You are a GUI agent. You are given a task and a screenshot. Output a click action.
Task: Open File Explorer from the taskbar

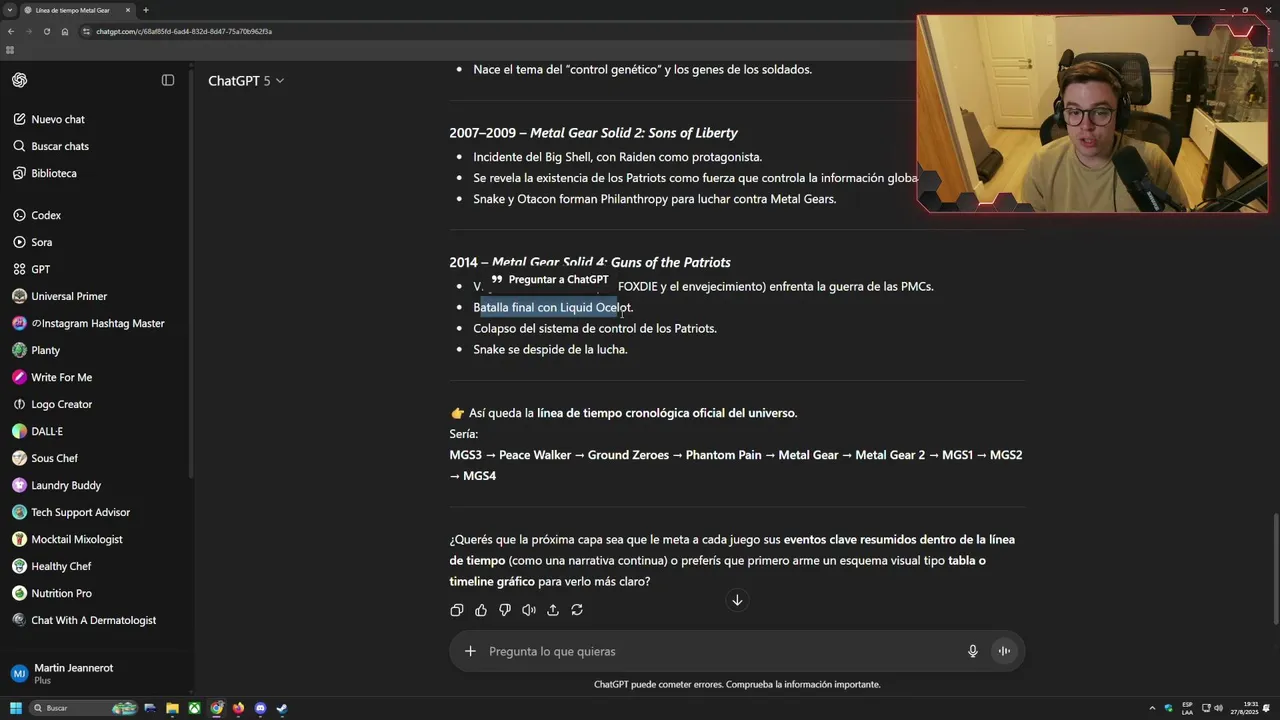point(172,708)
